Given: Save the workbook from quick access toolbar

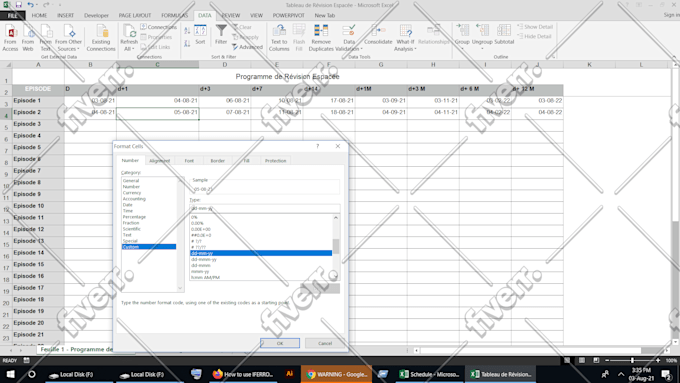Looking at the screenshot, I should [19, 5].
